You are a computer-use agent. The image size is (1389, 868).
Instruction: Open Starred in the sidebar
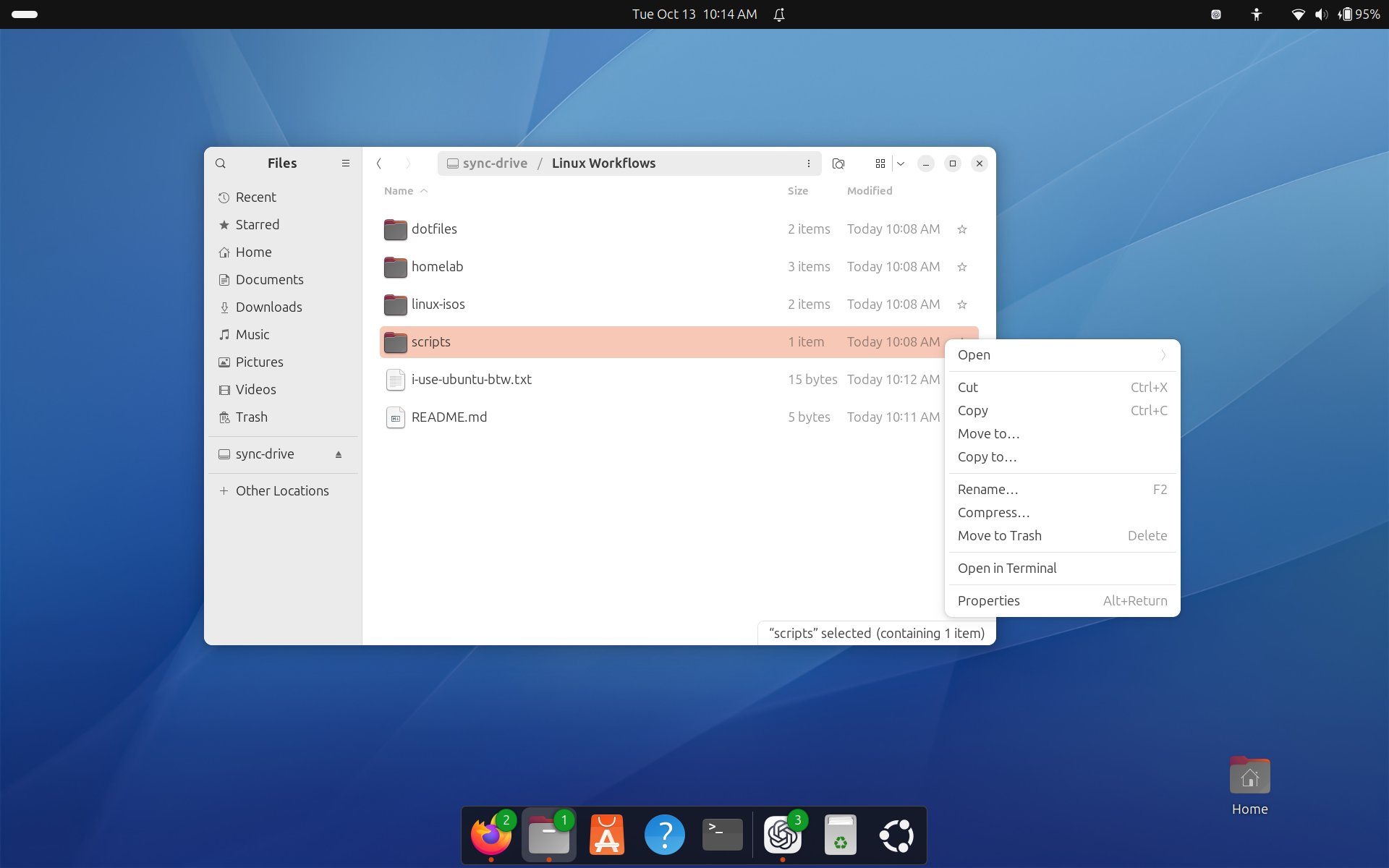pyautogui.click(x=283, y=225)
